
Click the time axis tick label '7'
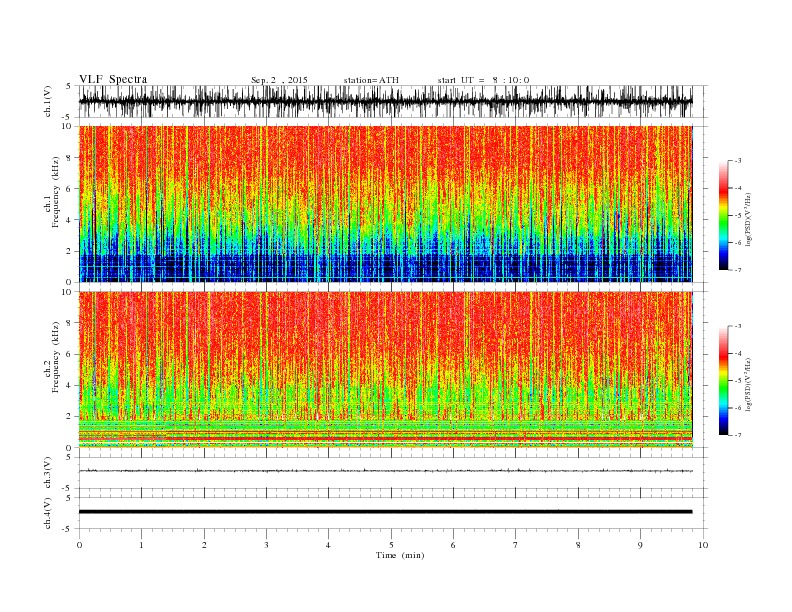coord(516,545)
